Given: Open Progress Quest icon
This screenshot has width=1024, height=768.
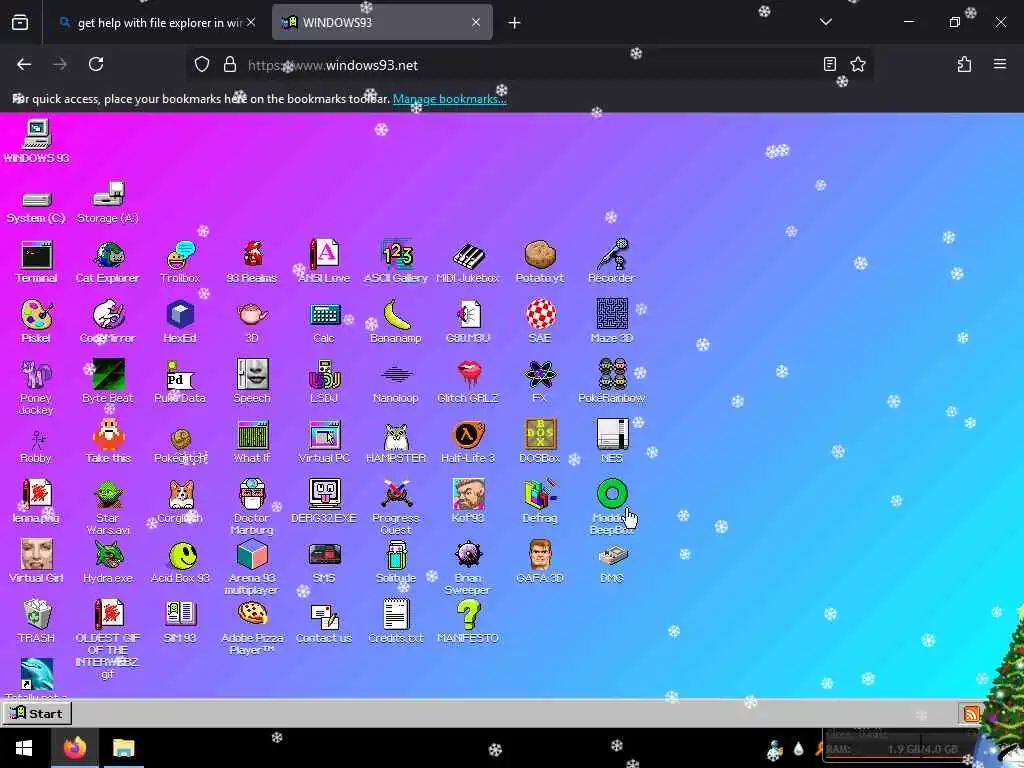Looking at the screenshot, I should tap(396, 507).
